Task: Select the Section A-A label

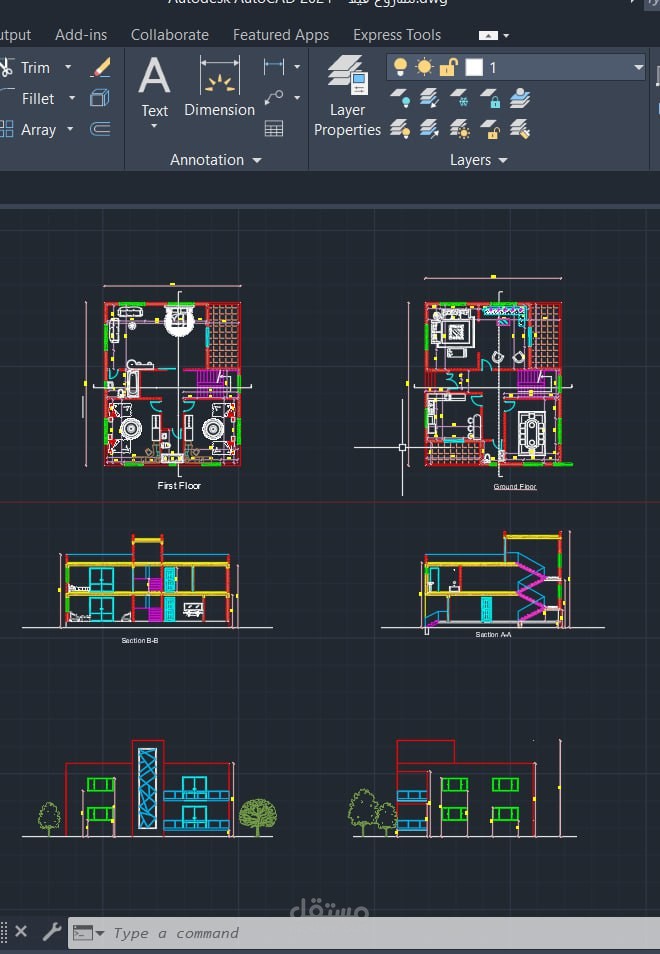Action: point(493,635)
